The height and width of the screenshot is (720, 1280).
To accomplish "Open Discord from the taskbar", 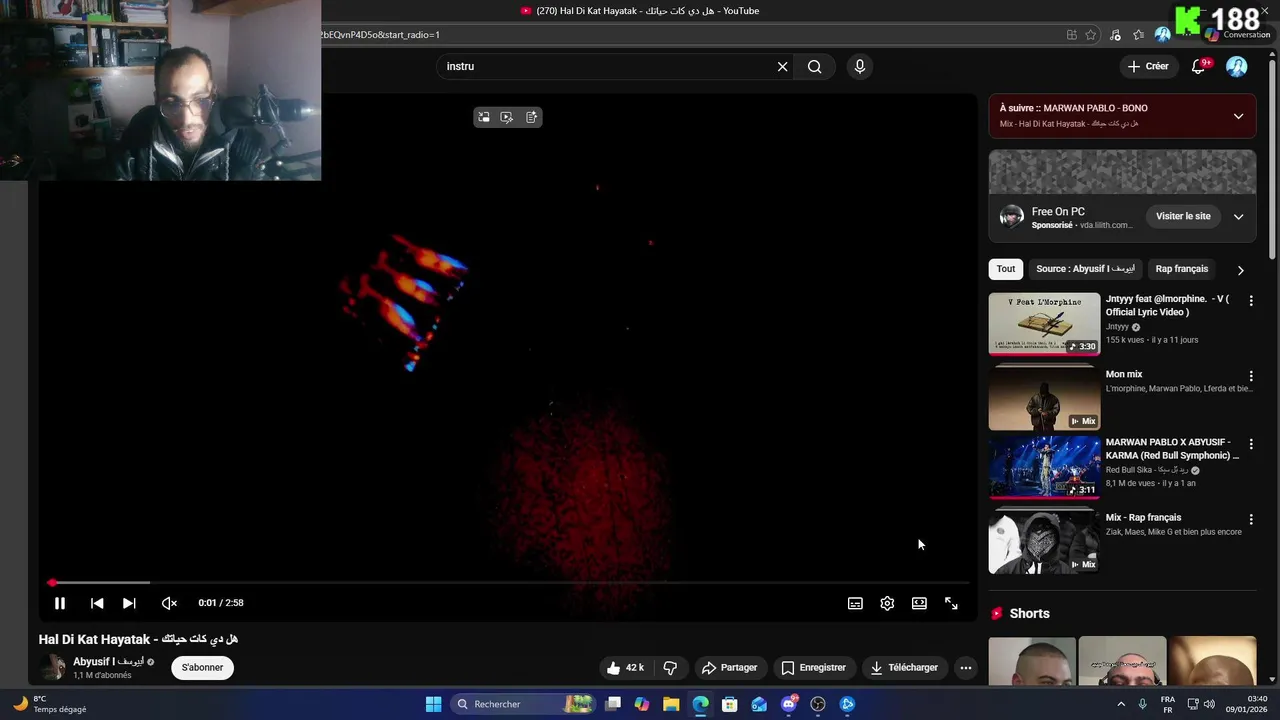I will 789,704.
